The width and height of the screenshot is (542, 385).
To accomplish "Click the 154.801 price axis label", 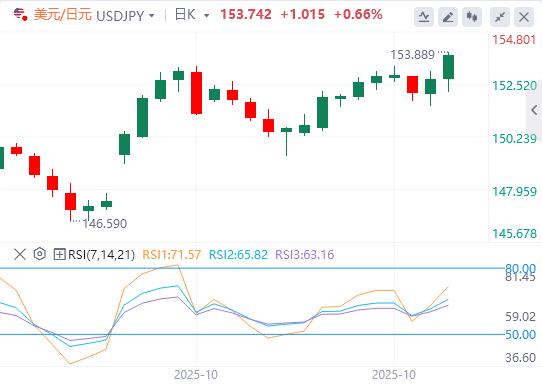I will click(514, 40).
